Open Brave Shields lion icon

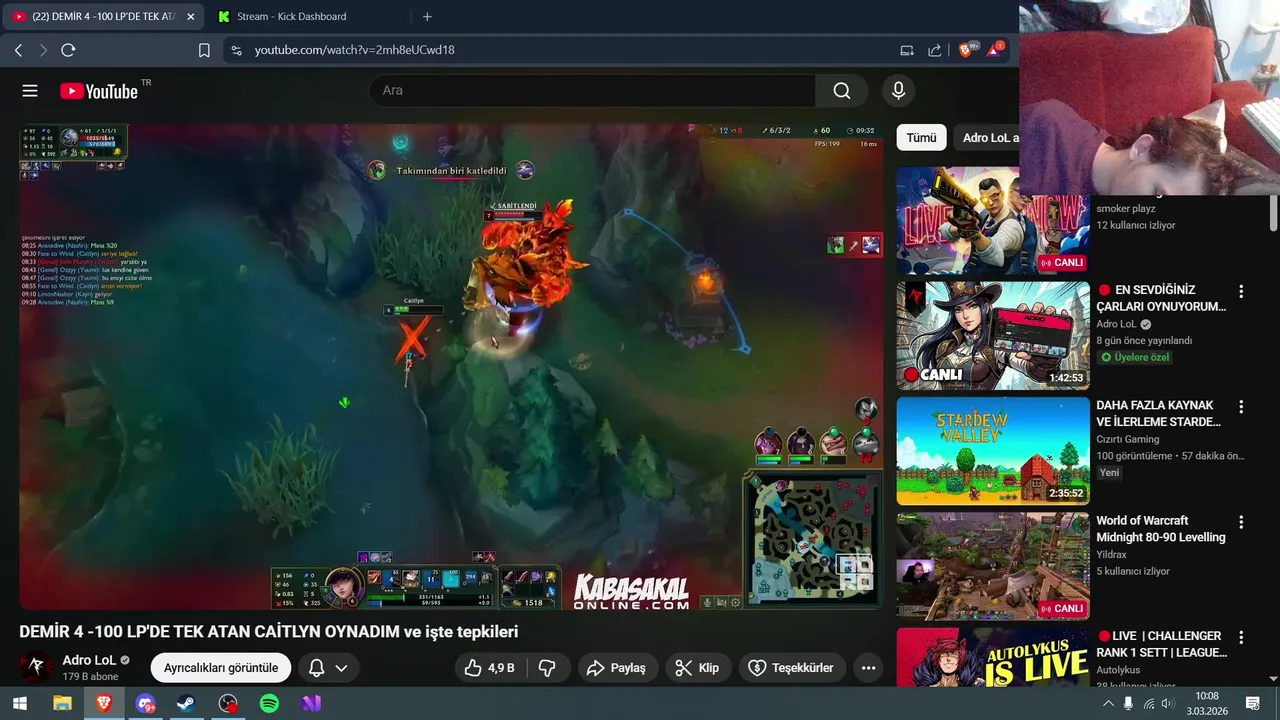[967, 49]
